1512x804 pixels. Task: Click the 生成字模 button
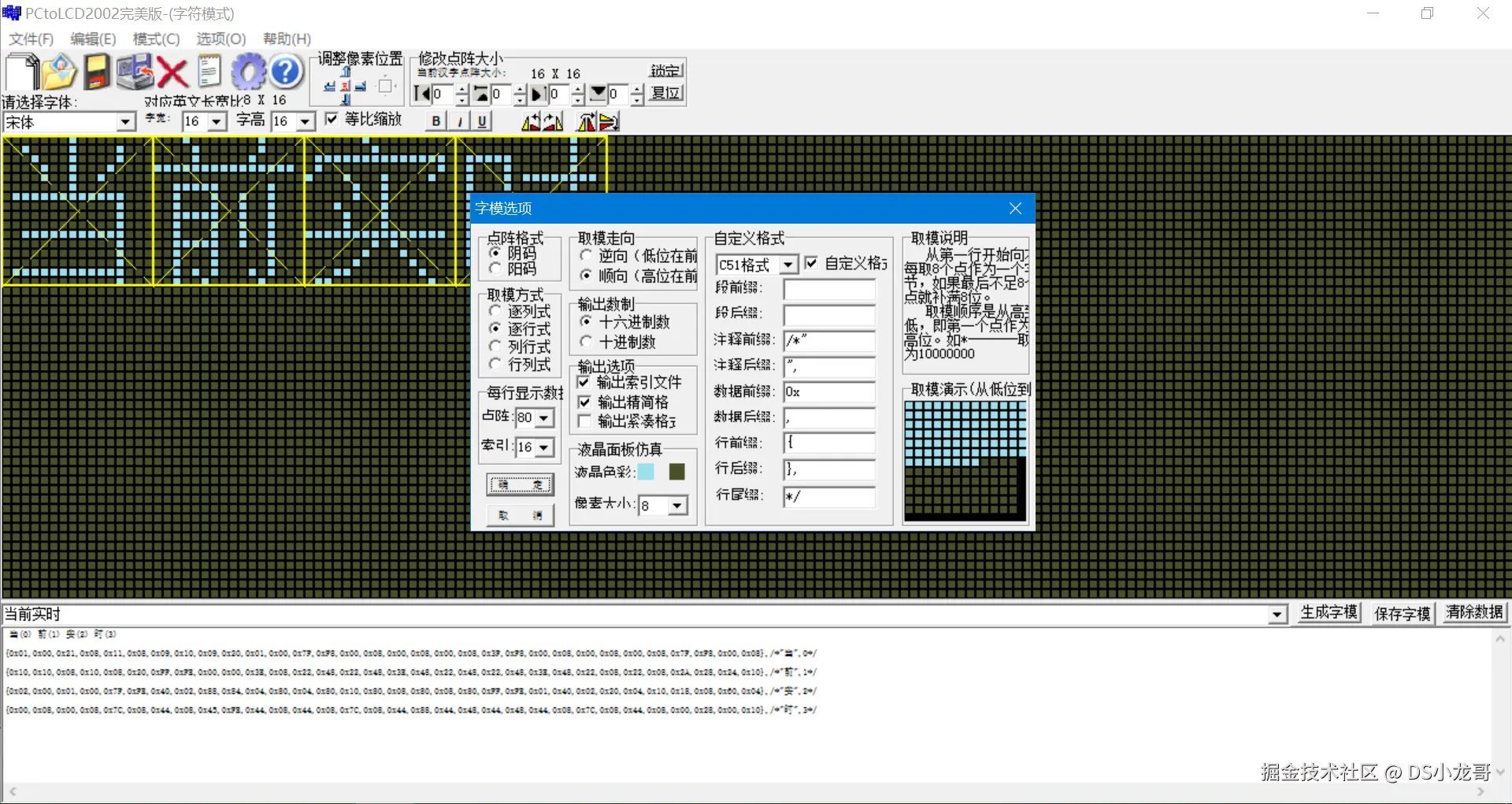click(1329, 613)
